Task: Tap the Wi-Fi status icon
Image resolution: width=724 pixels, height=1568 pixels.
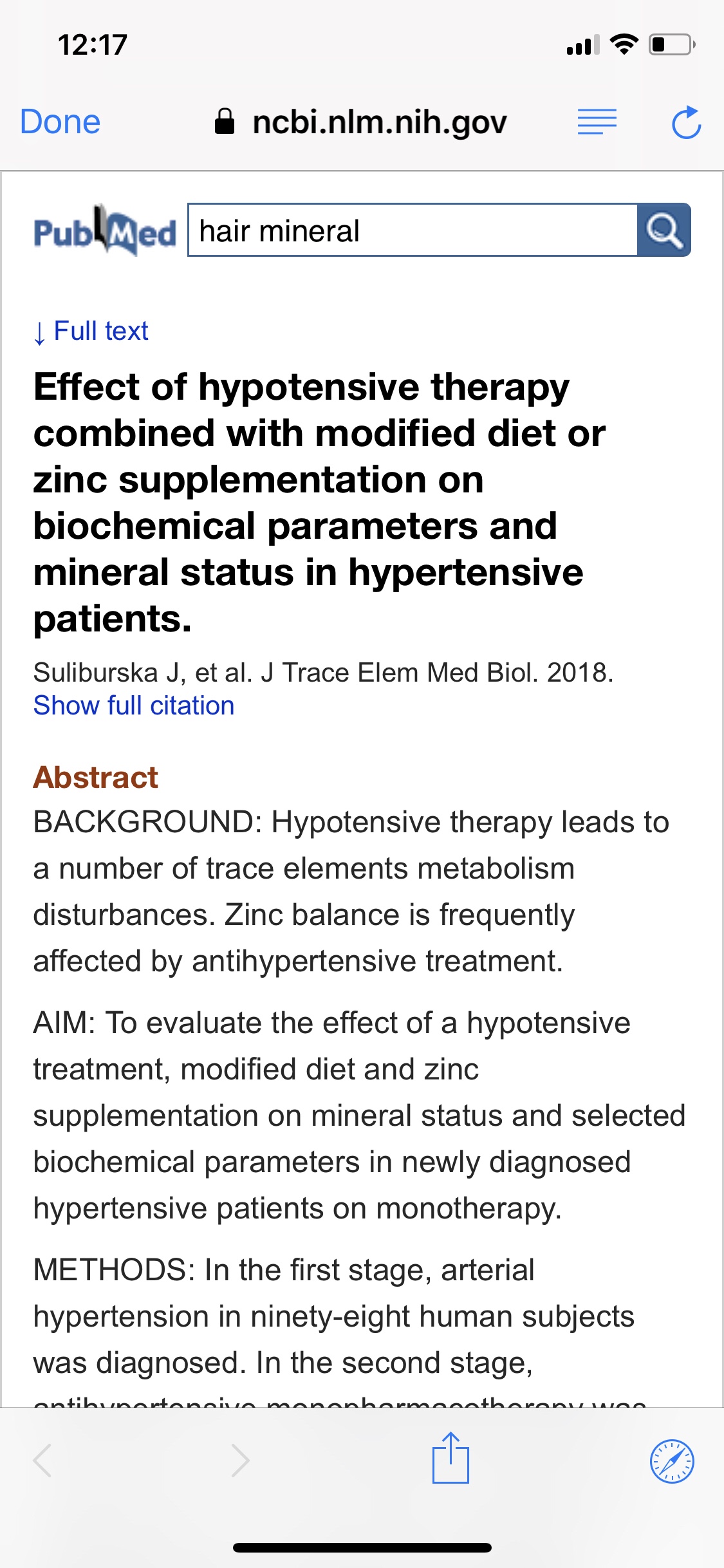Action: click(623, 44)
